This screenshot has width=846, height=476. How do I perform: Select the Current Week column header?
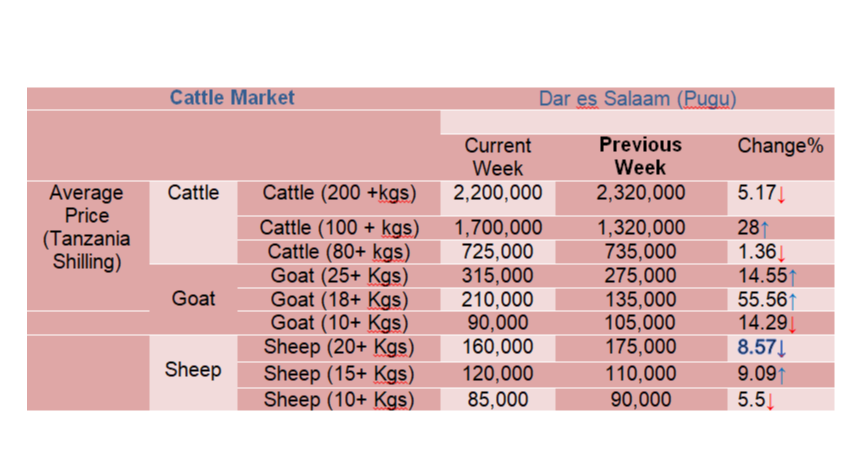pos(497,157)
